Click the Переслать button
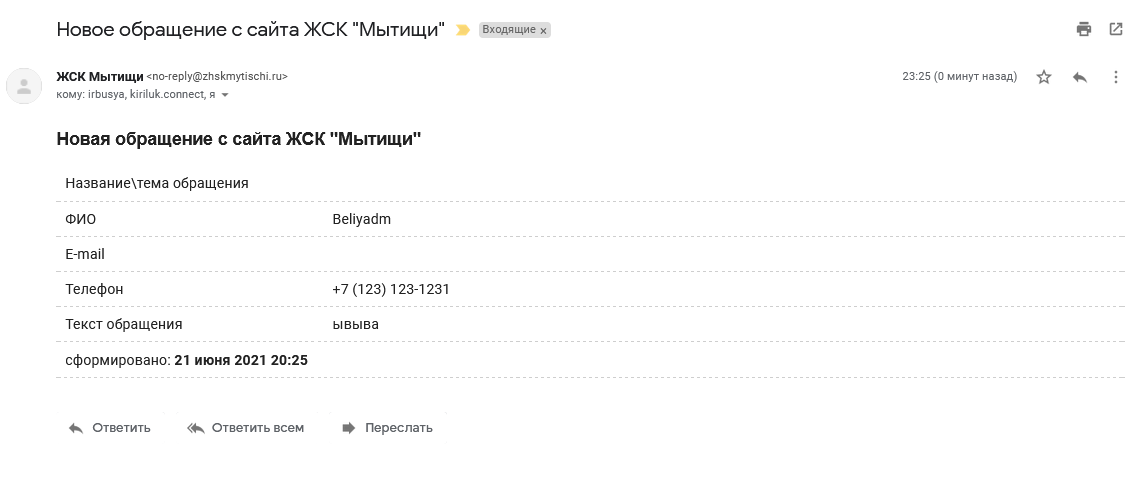 (387, 428)
